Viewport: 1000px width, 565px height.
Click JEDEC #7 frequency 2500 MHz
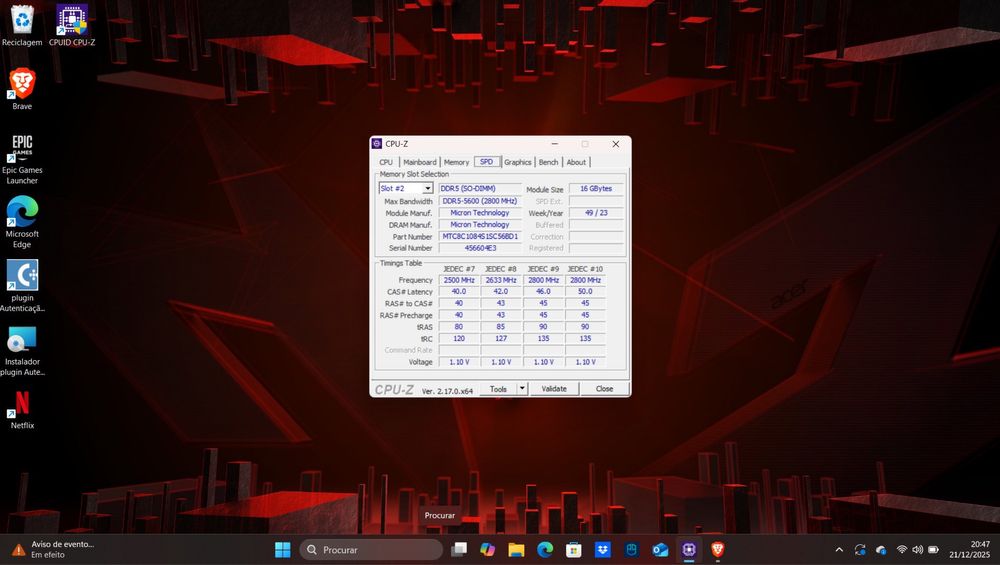click(459, 280)
